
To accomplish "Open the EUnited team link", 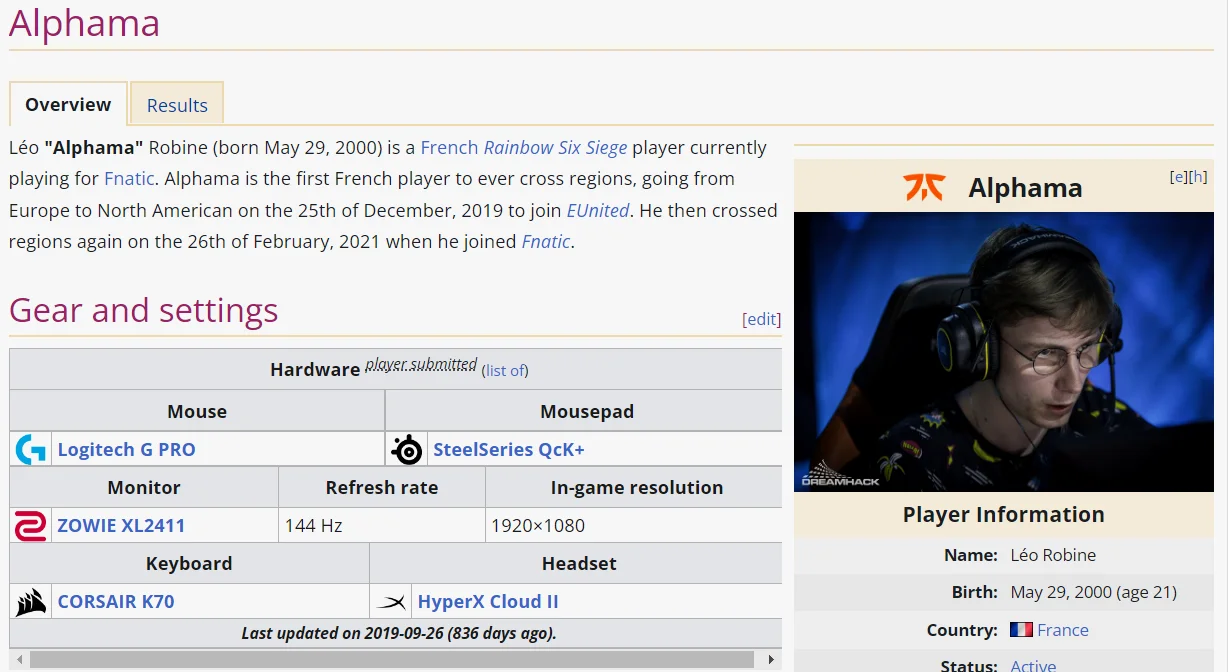I will tap(598, 210).
